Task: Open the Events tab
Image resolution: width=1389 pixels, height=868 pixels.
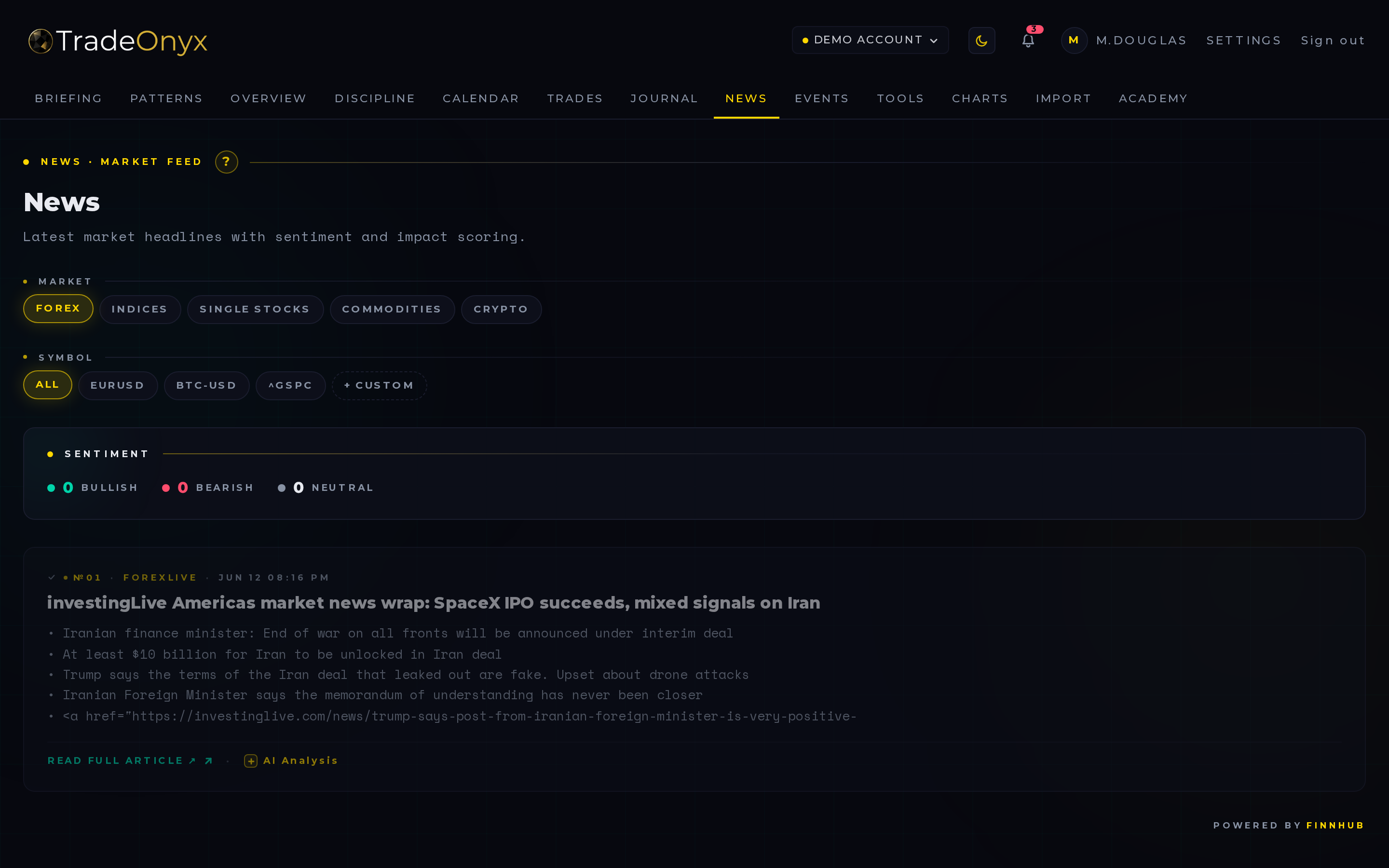Action: pyautogui.click(x=822, y=98)
